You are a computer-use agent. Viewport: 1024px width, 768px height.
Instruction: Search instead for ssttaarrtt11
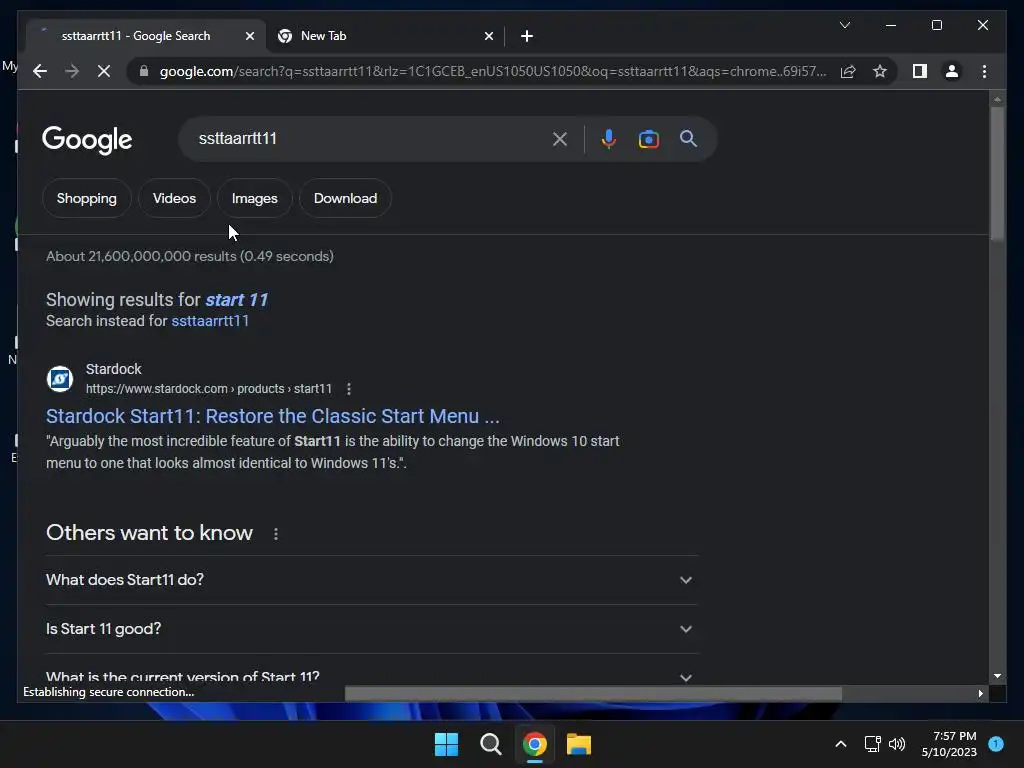click(x=210, y=321)
